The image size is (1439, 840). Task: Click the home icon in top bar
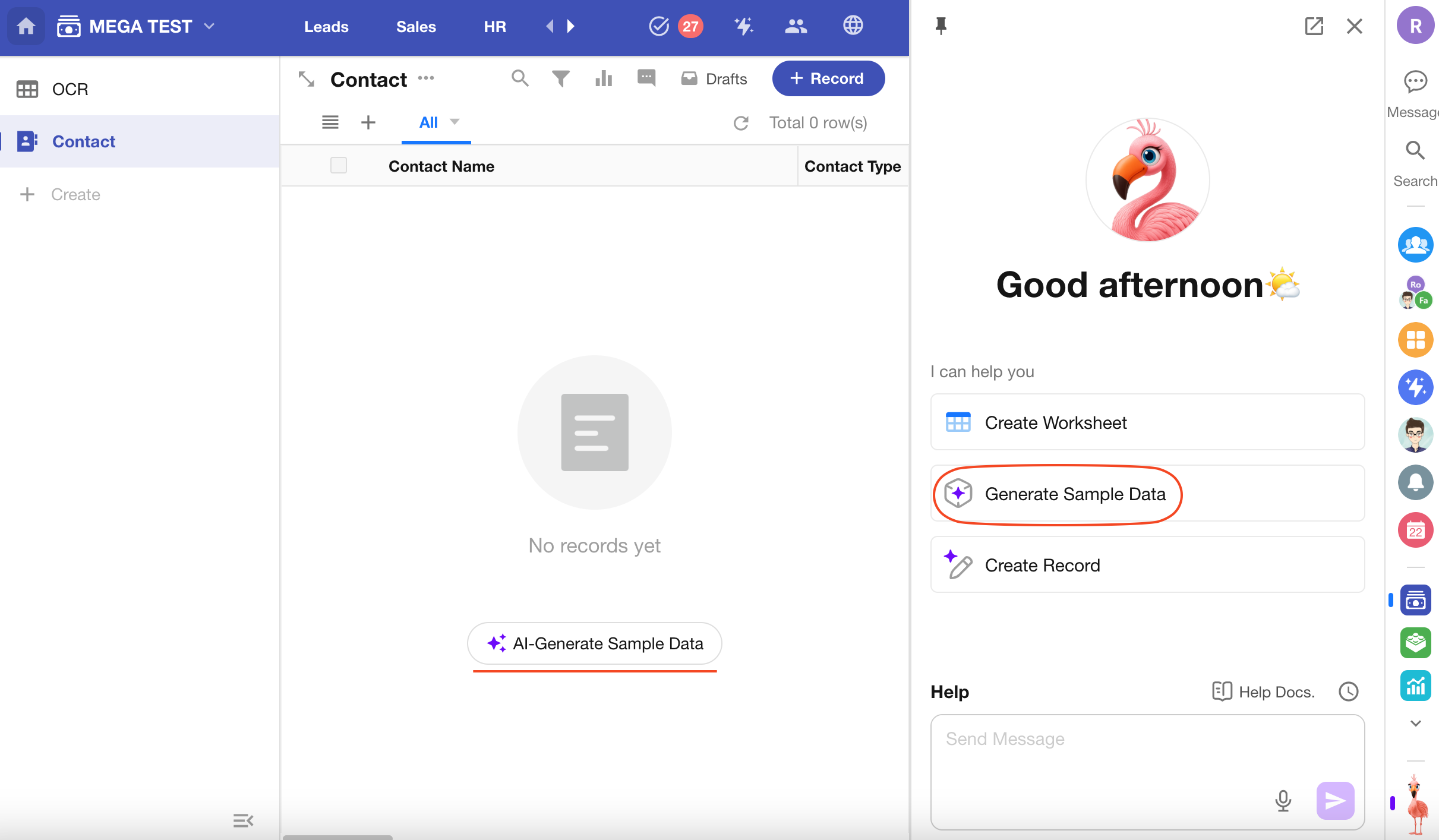point(26,26)
